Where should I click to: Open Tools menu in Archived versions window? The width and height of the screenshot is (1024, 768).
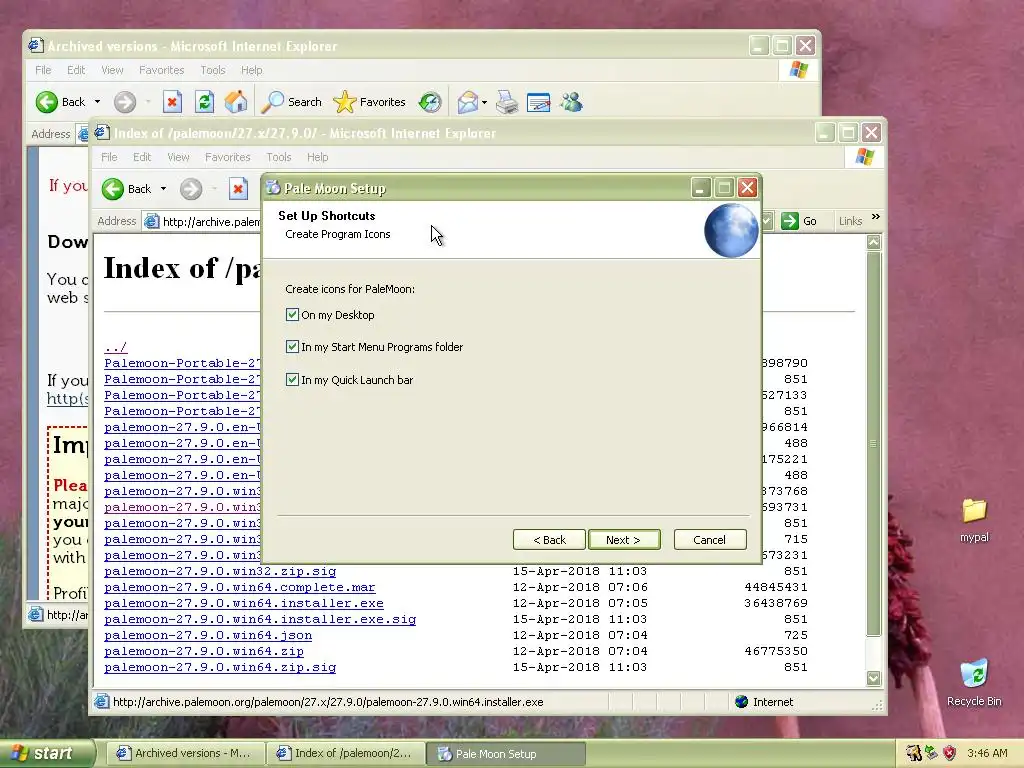(x=213, y=70)
